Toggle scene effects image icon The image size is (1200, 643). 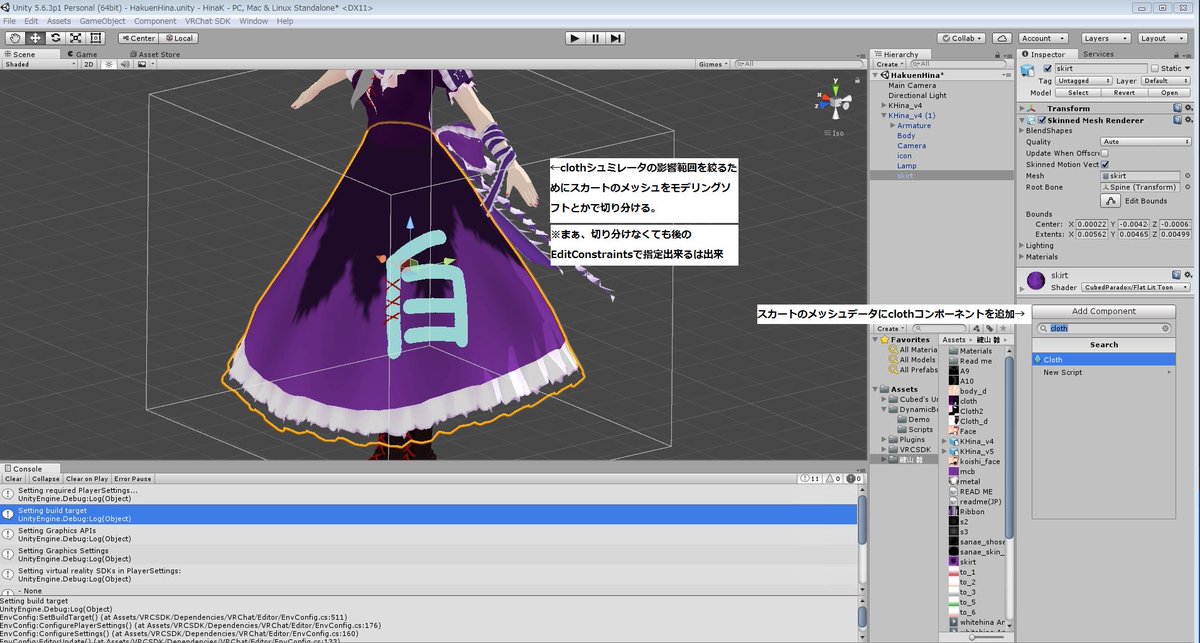[x=142, y=64]
